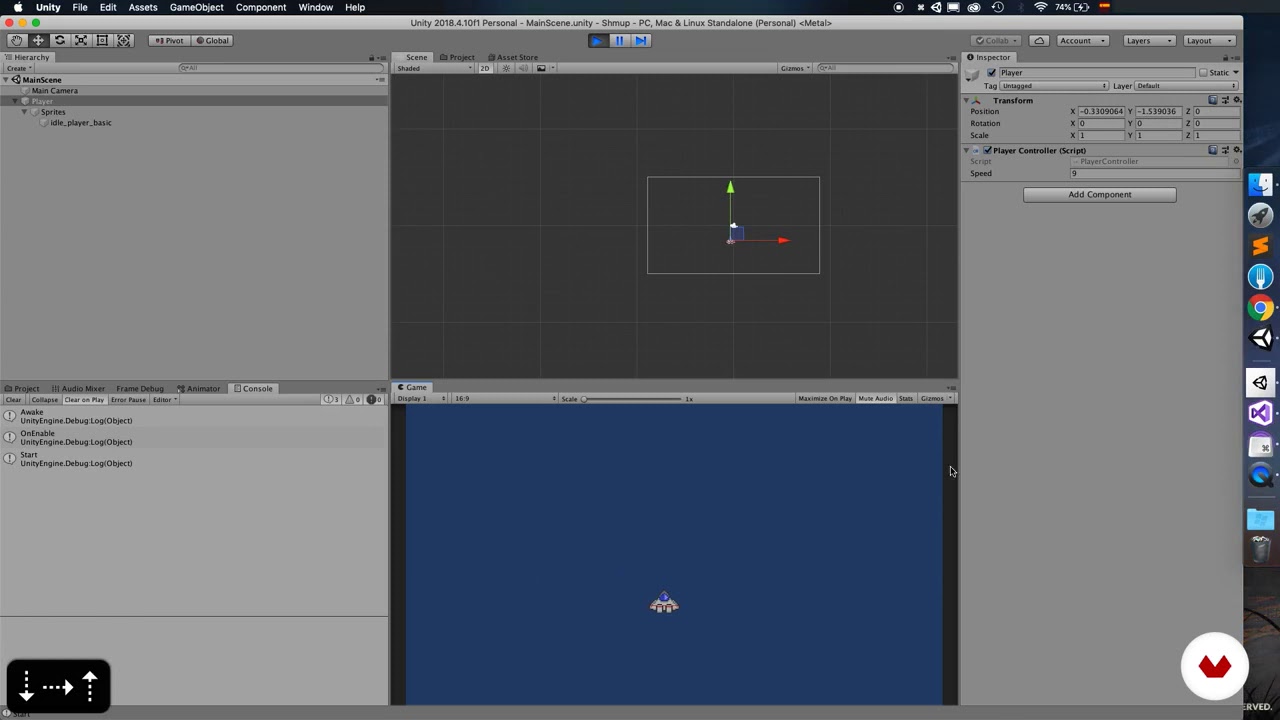Toggle scene lighting sun icon
The image size is (1280, 720).
point(506,68)
